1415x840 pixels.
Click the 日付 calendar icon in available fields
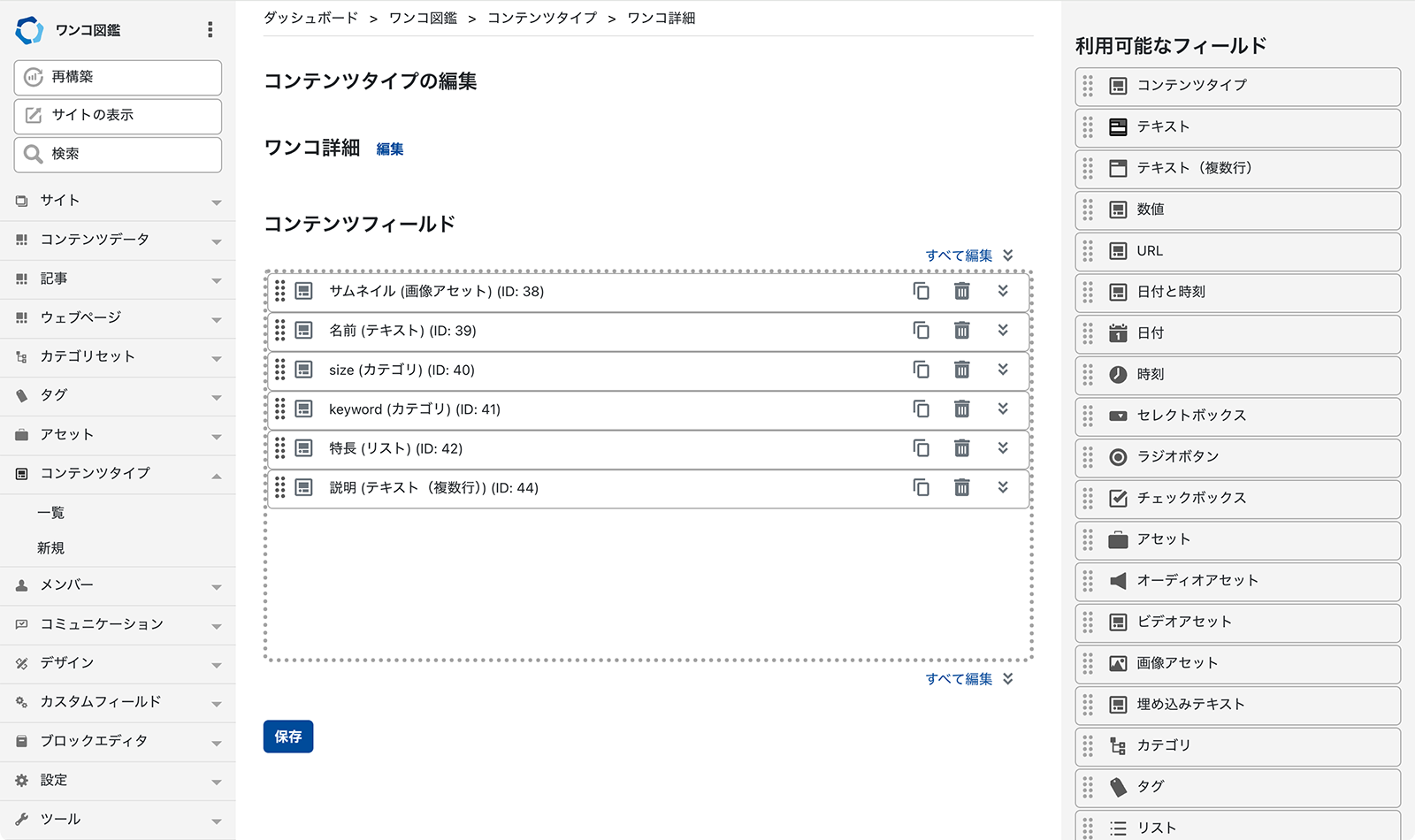[x=1118, y=333]
